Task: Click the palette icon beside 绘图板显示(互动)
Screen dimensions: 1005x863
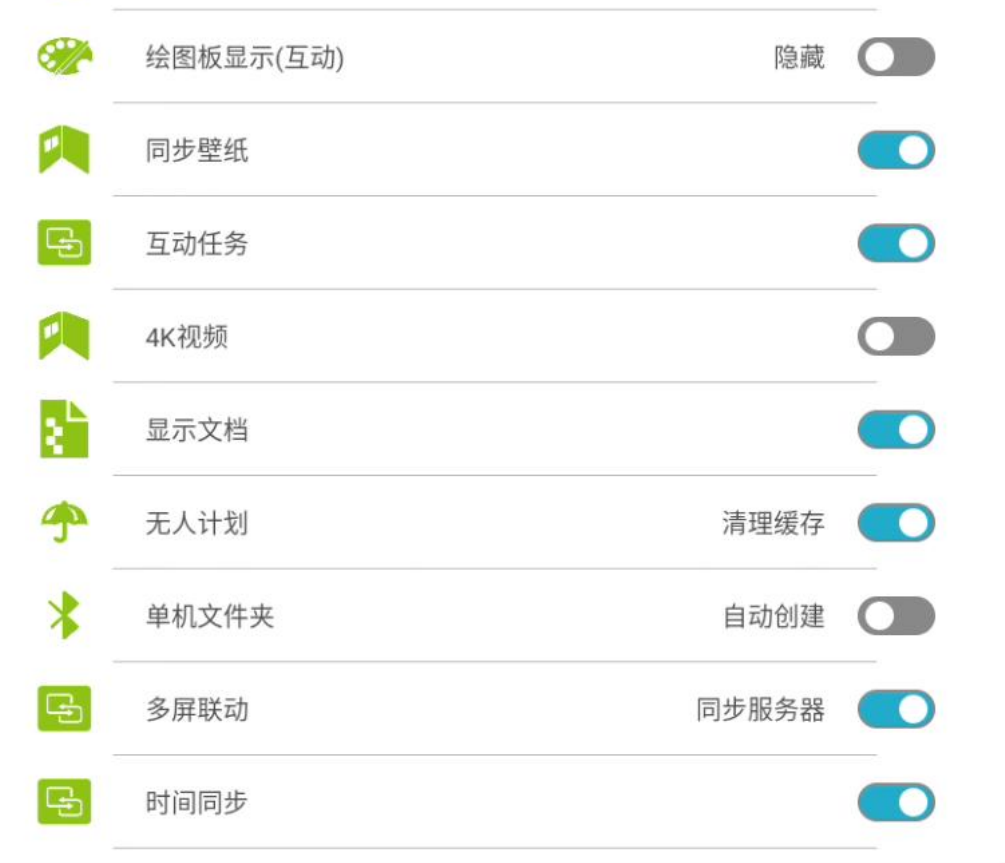Action: 64,57
